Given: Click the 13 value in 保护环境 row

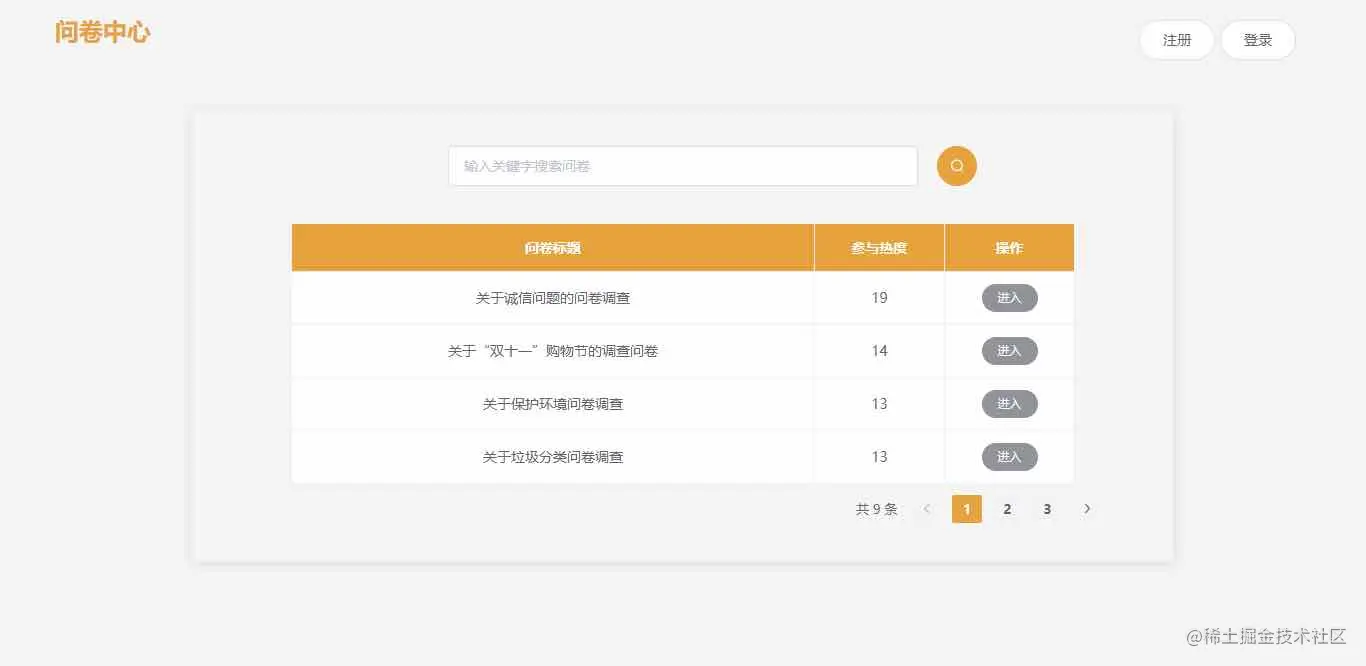Looking at the screenshot, I should click(879, 404).
